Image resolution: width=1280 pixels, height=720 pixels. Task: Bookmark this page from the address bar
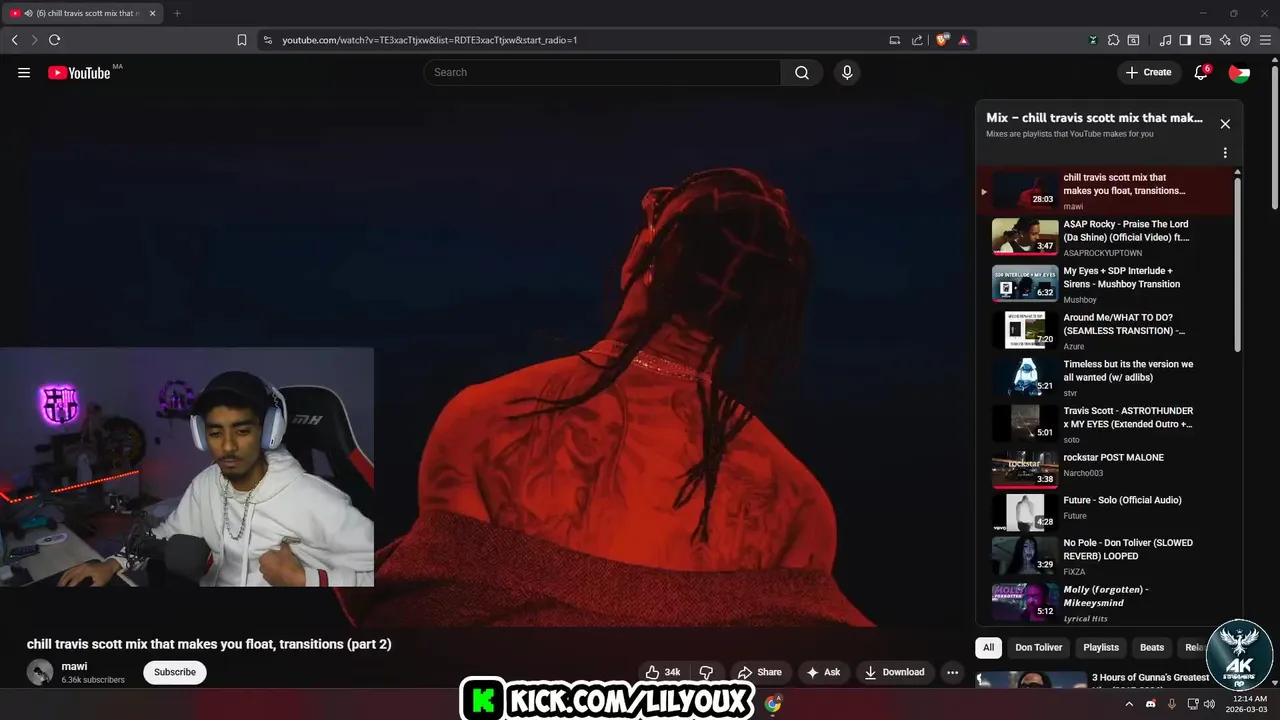coord(242,40)
